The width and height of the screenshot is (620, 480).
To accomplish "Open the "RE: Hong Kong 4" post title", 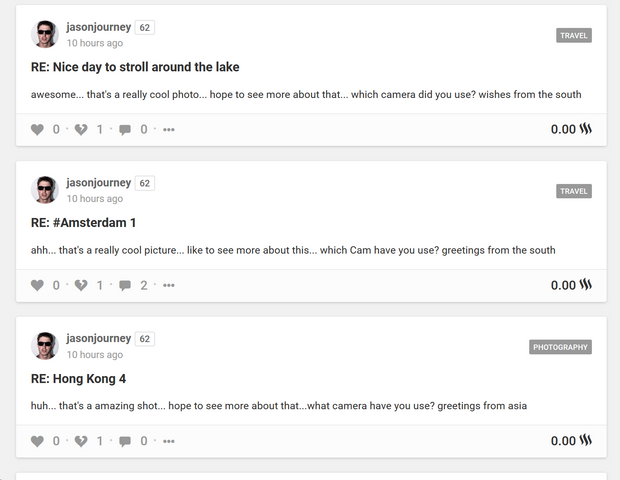I will click(78, 379).
